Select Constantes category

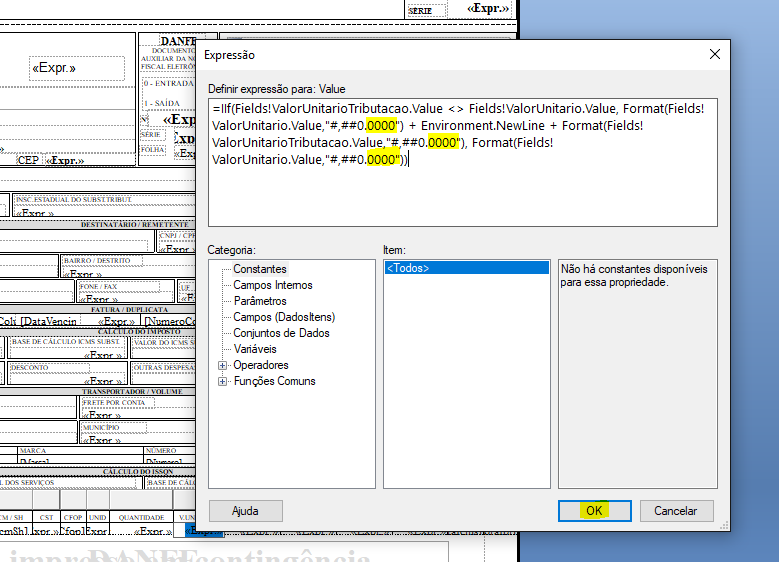260,269
